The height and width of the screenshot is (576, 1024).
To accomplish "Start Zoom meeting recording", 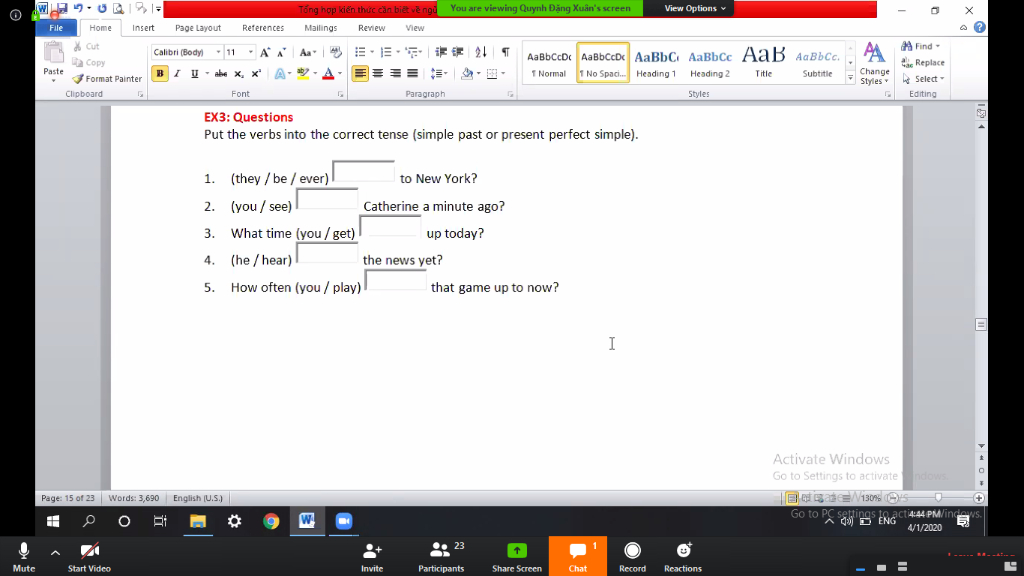I will tap(632, 556).
